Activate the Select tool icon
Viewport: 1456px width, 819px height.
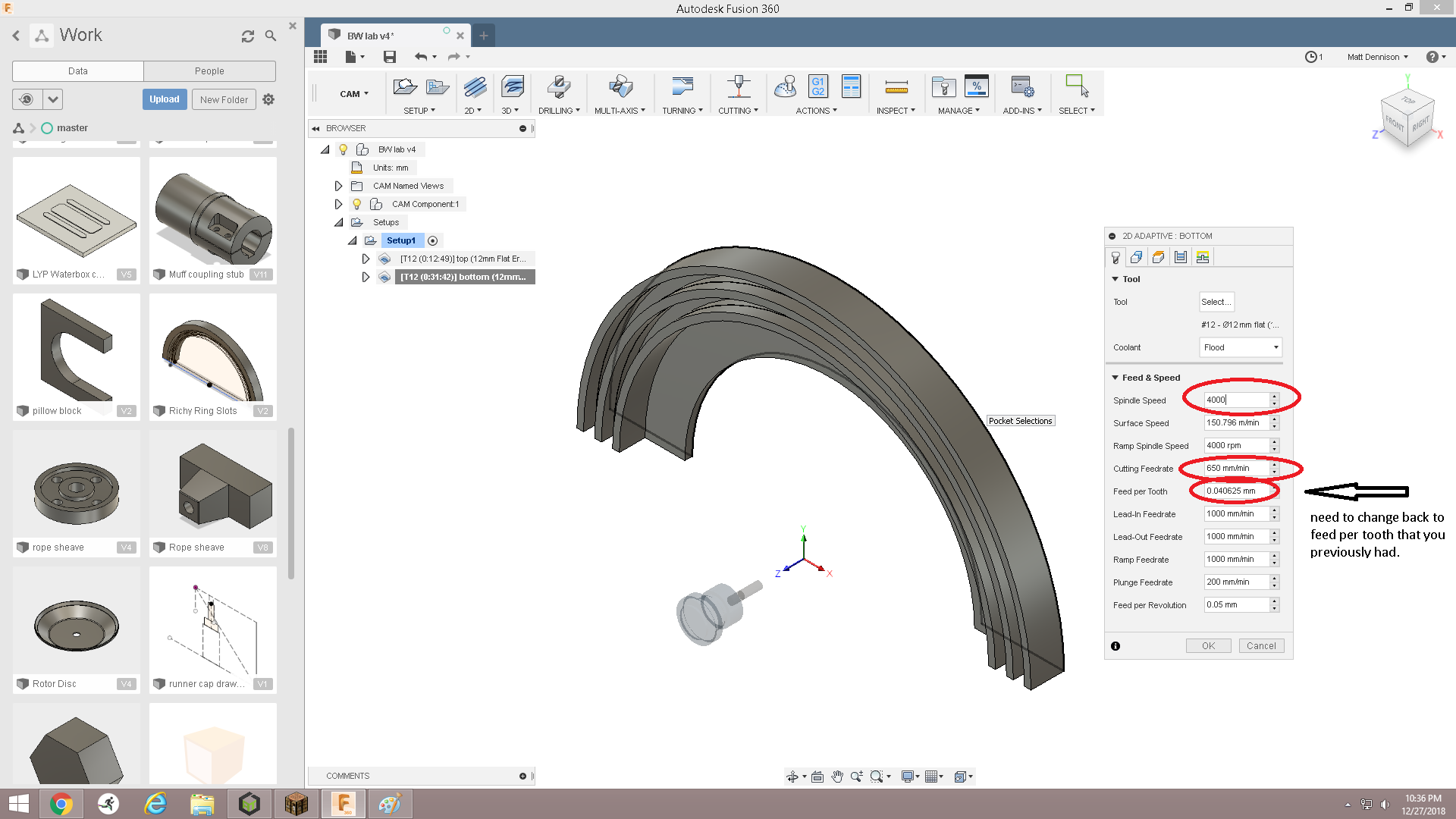pyautogui.click(x=1077, y=86)
